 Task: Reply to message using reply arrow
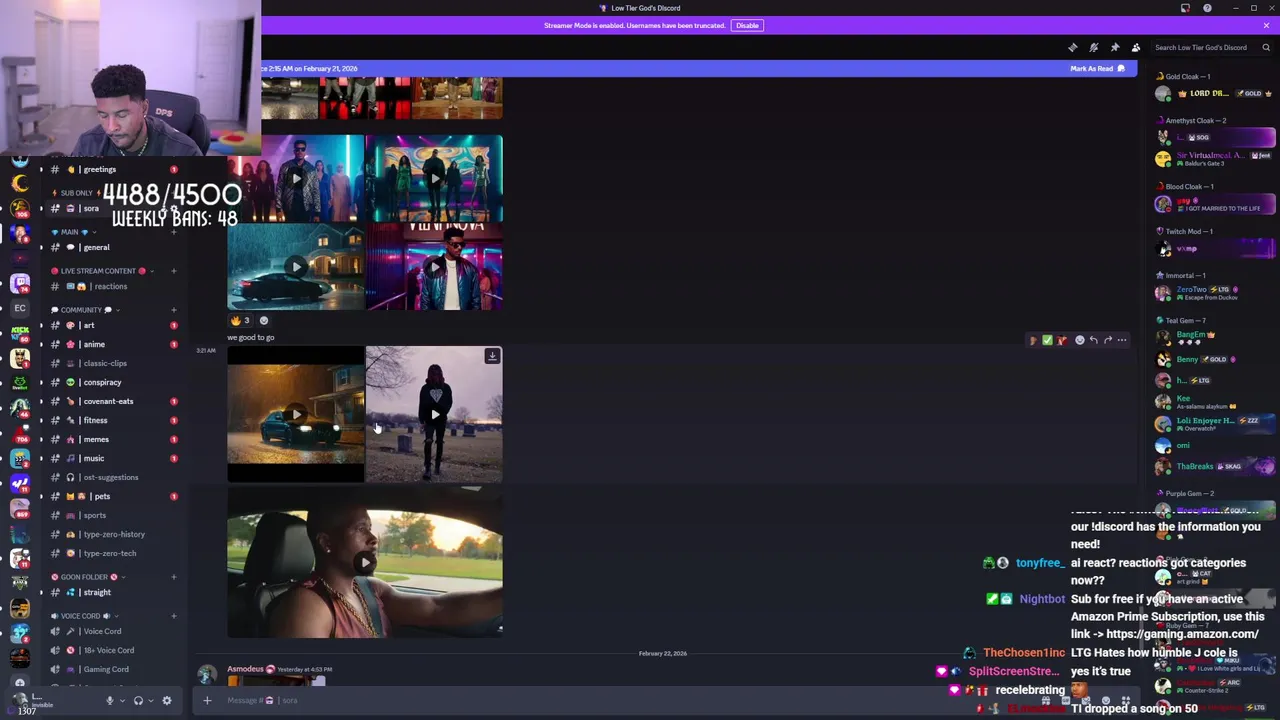coord(1093,340)
